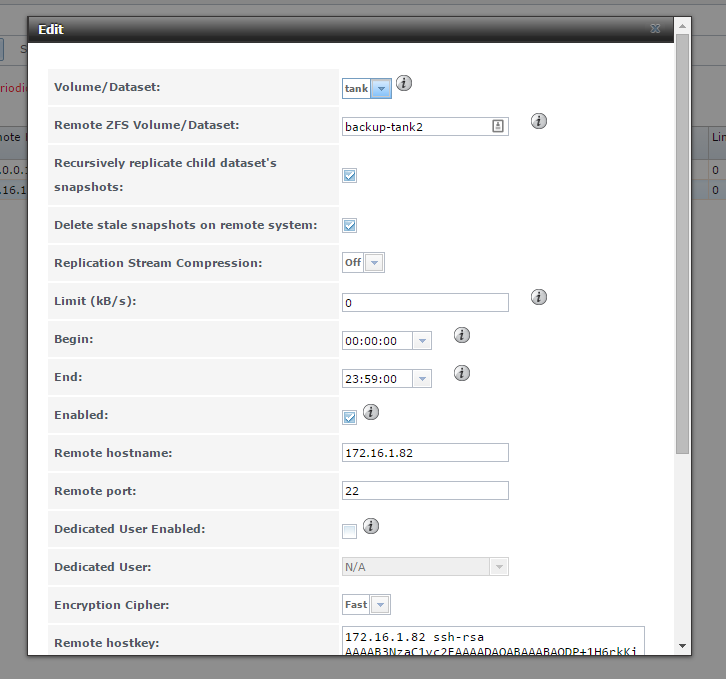The height and width of the screenshot is (679, 726).
Task: Click the 'Remote hostkey:' label
Action: pos(106,643)
